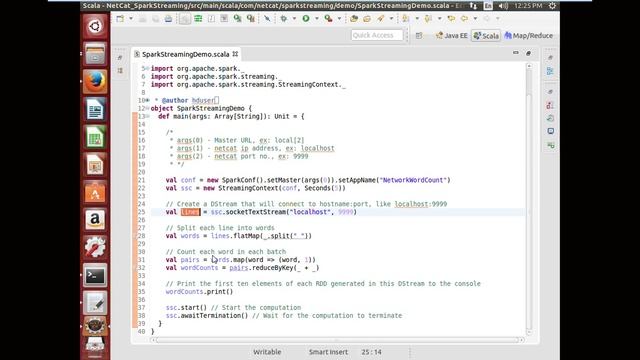Image resolution: width=640 pixels, height=360 pixels.
Task: Expand the Previous Annotation dropdown arrow
Action: coord(439,18)
